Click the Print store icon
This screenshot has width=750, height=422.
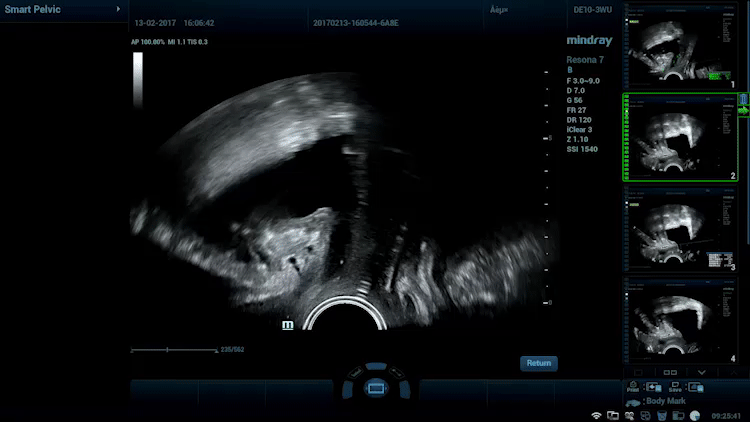[x=633, y=387]
